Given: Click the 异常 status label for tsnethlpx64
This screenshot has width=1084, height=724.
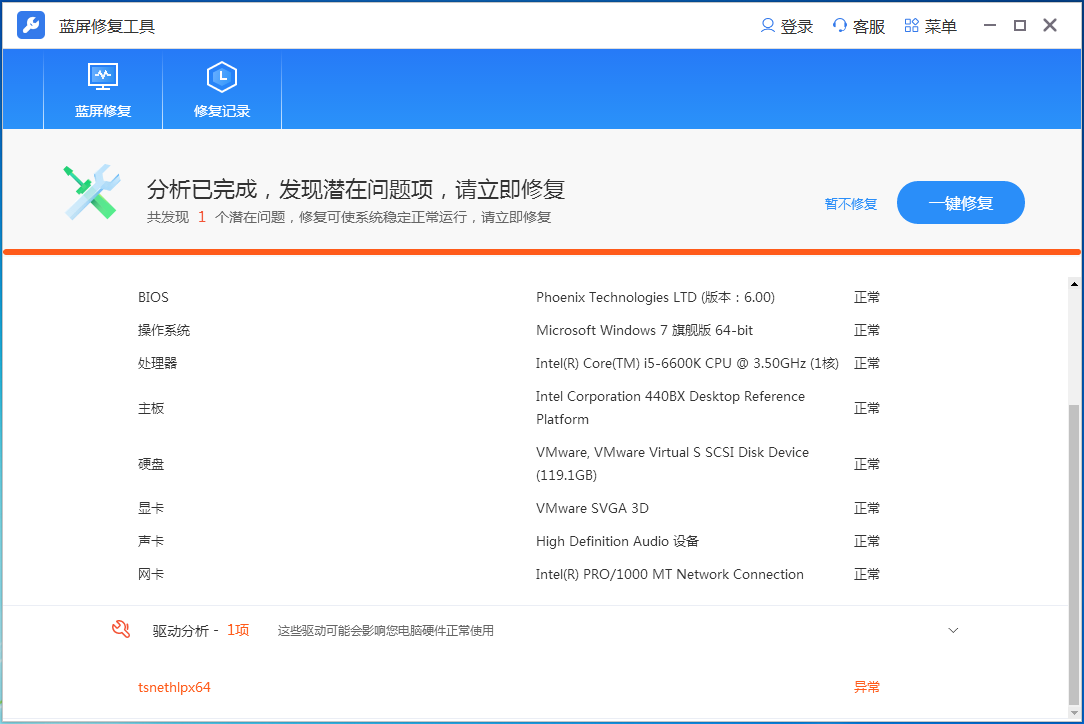Looking at the screenshot, I should 867,687.
